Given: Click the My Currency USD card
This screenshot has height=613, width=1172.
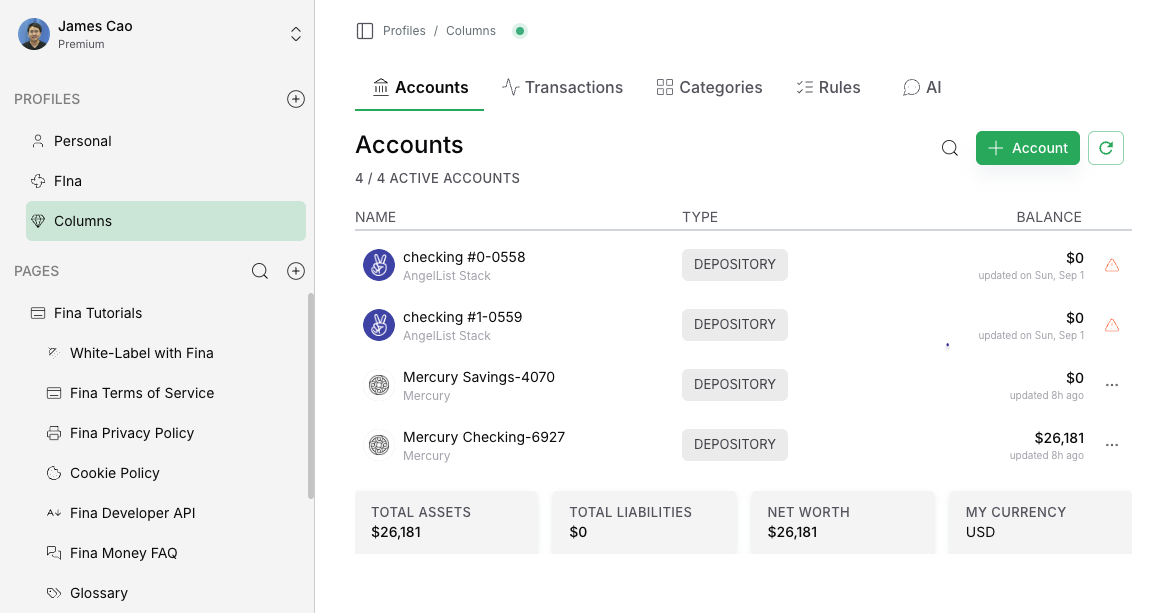Looking at the screenshot, I should (1039, 522).
